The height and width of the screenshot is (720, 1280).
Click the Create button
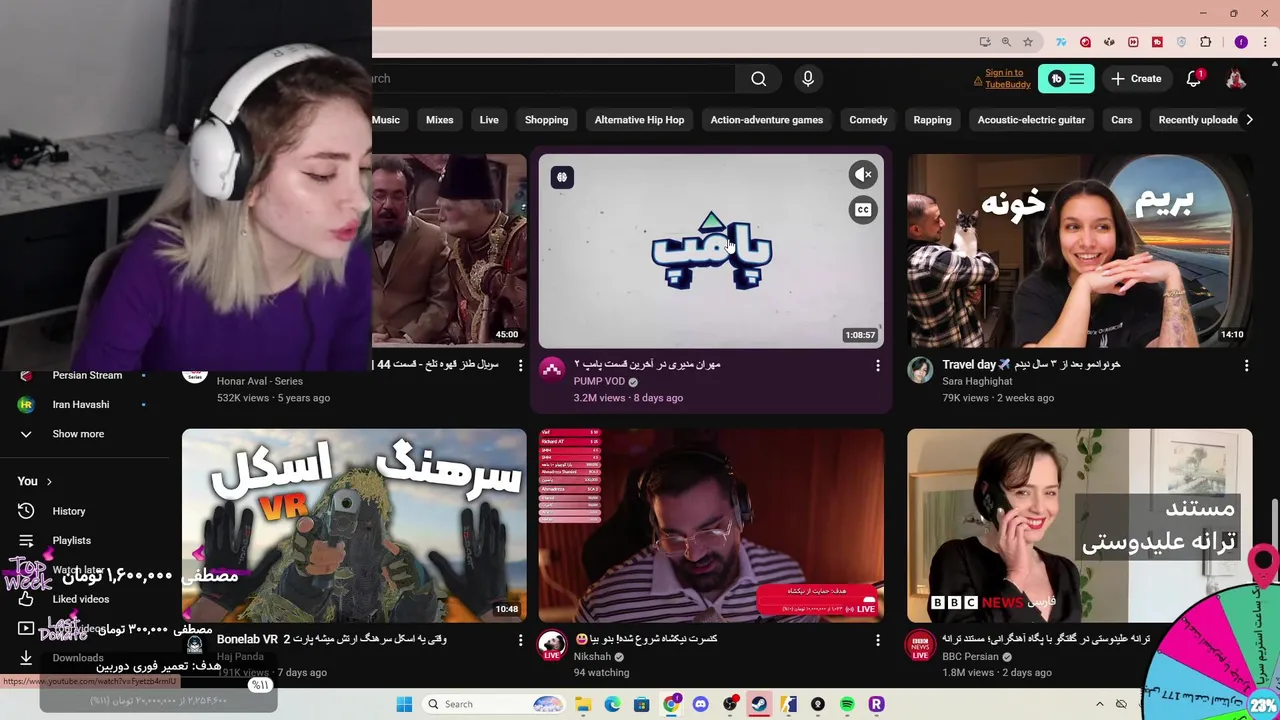1136,79
